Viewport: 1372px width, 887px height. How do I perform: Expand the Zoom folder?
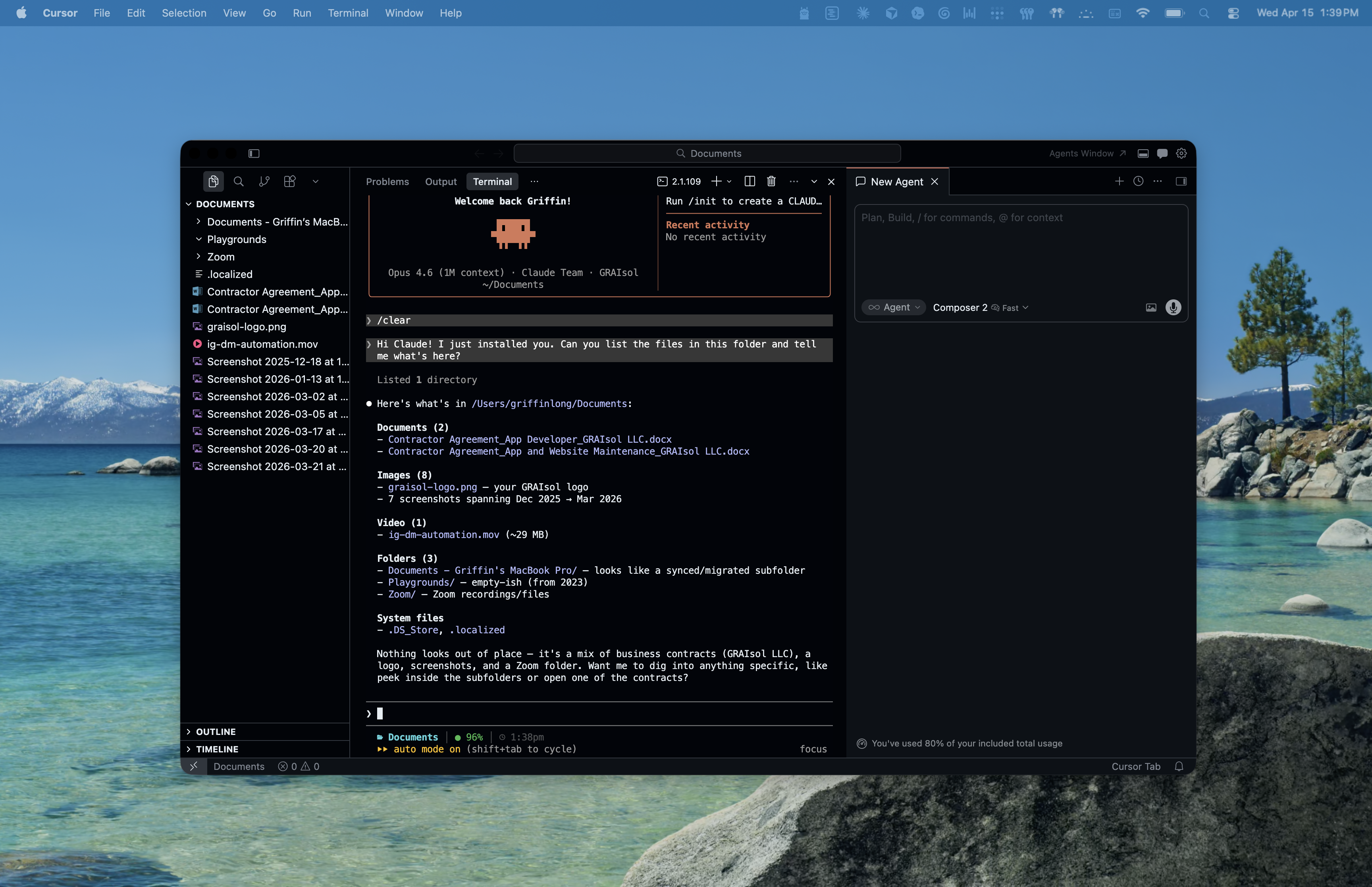point(220,257)
